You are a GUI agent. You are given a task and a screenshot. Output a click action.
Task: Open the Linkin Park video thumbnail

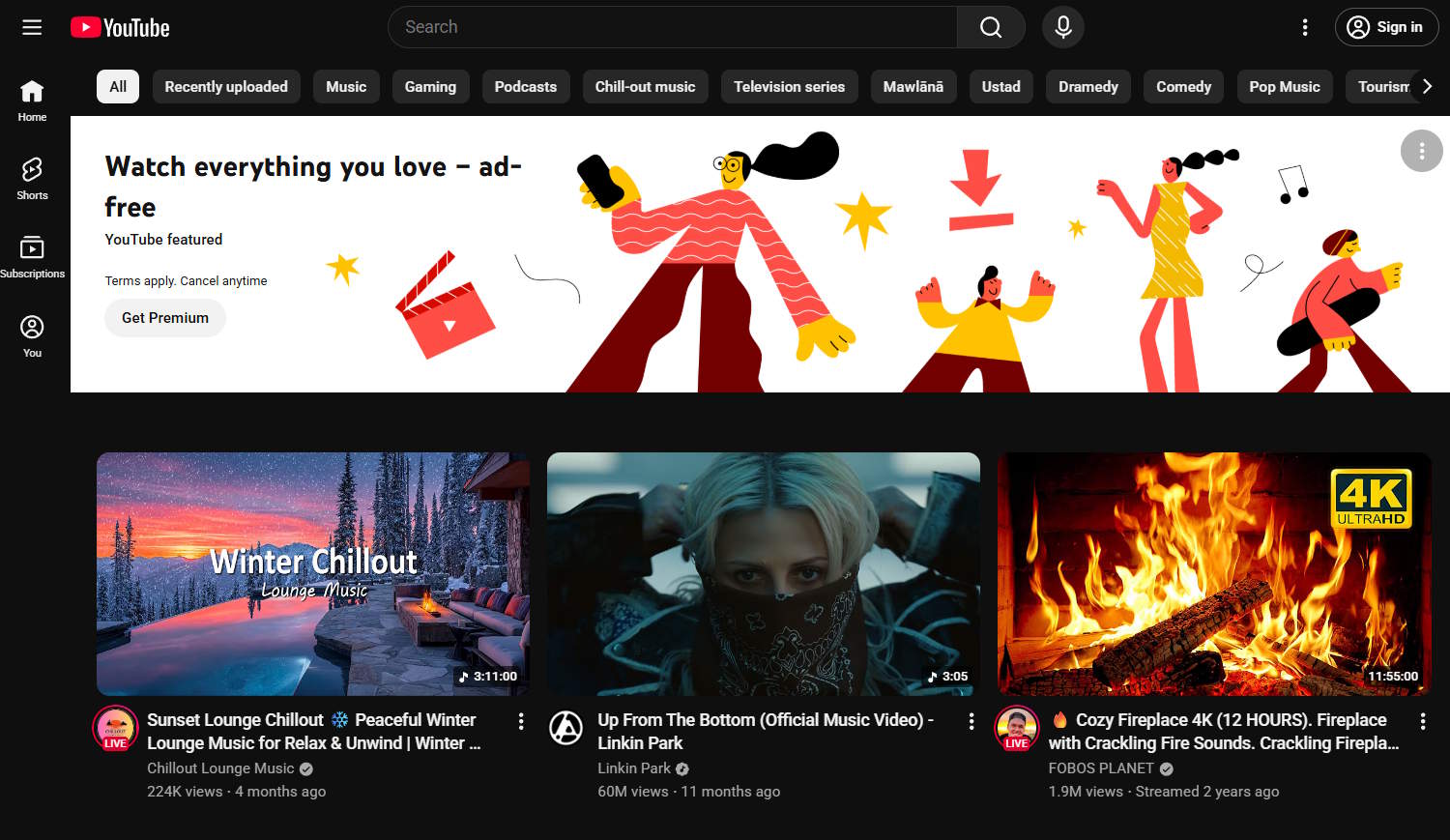[x=764, y=574]
